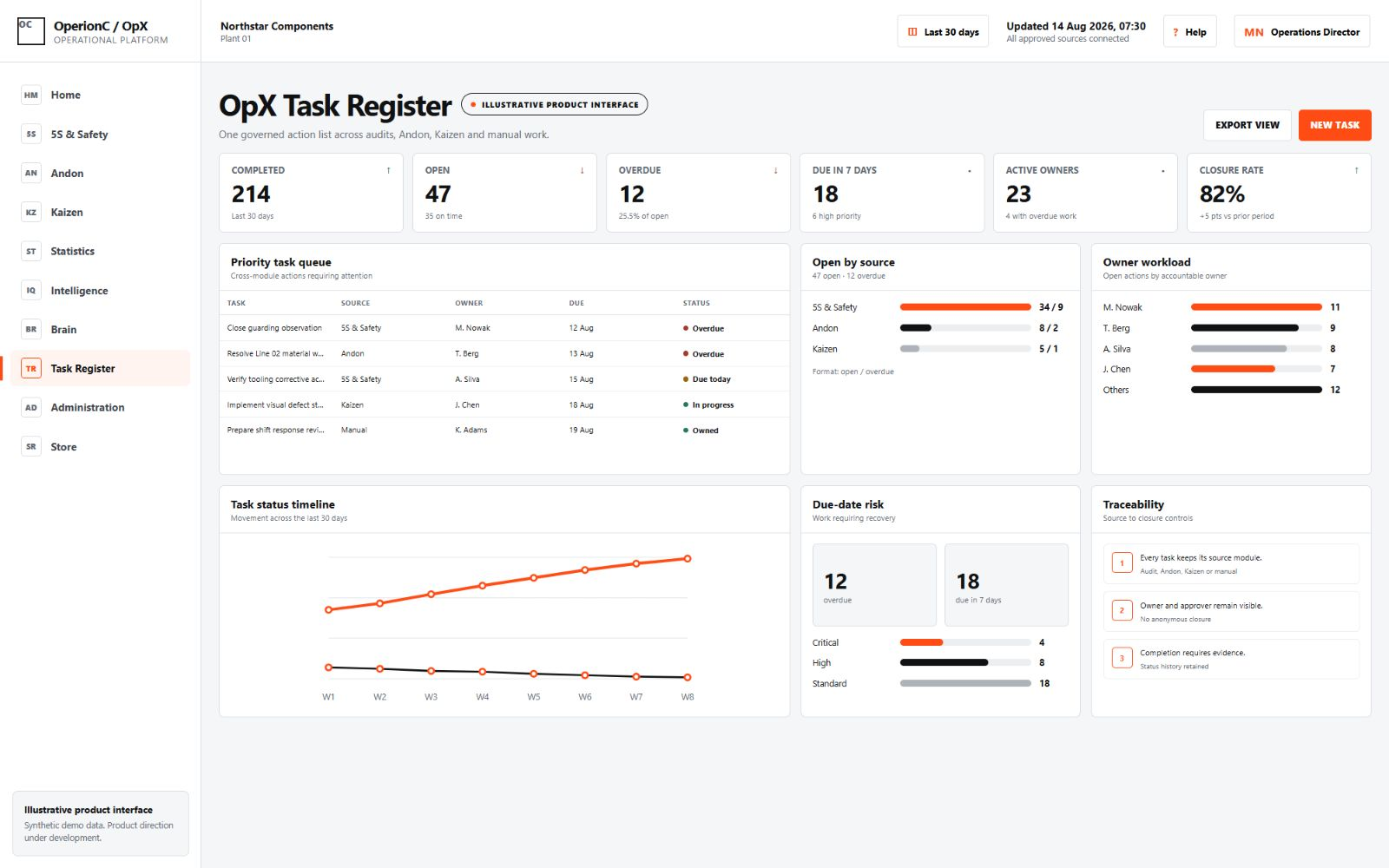Click the 5S & Safety orange progress bar

point(965,307)
